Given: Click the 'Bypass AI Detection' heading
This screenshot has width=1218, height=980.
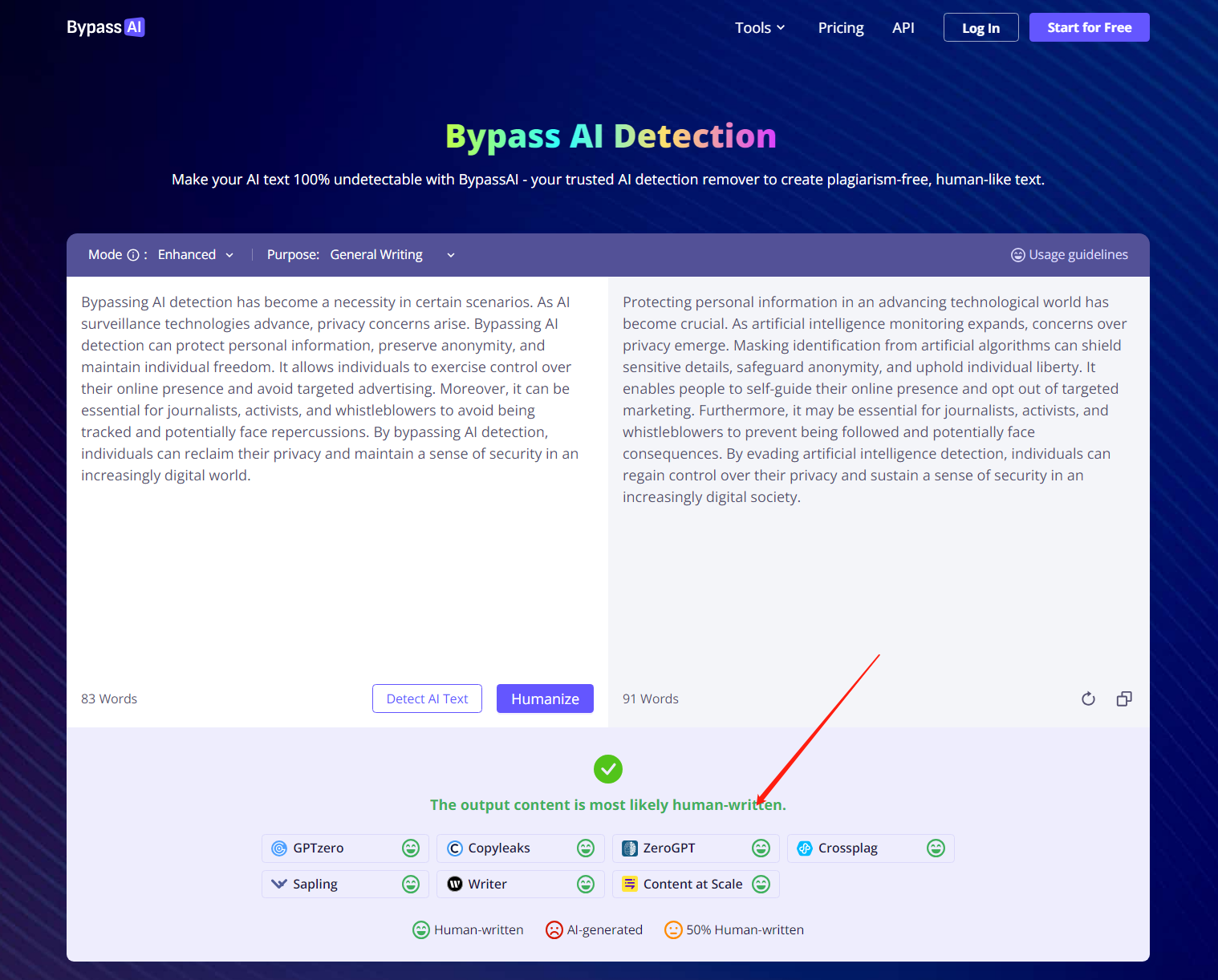Looking at the screenshot, I should [x=611, y=136].
